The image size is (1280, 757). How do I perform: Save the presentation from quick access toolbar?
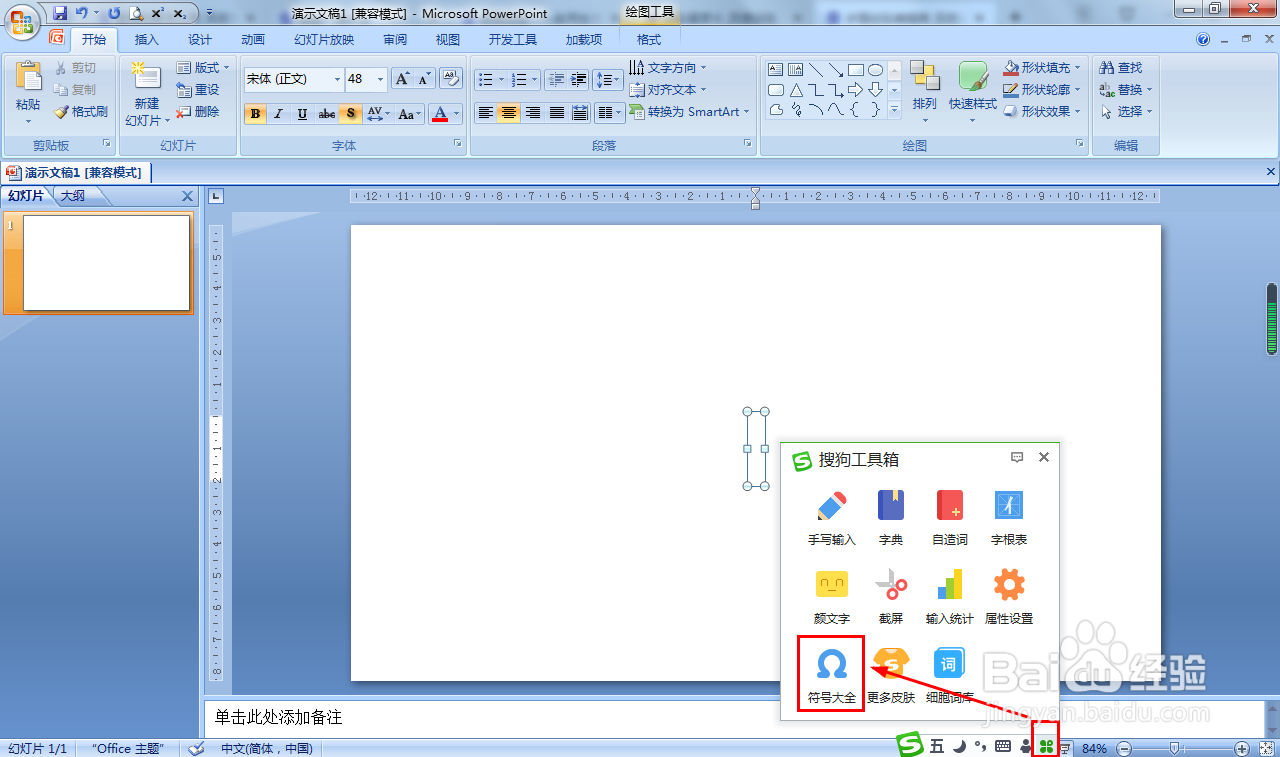coord(60,13)
